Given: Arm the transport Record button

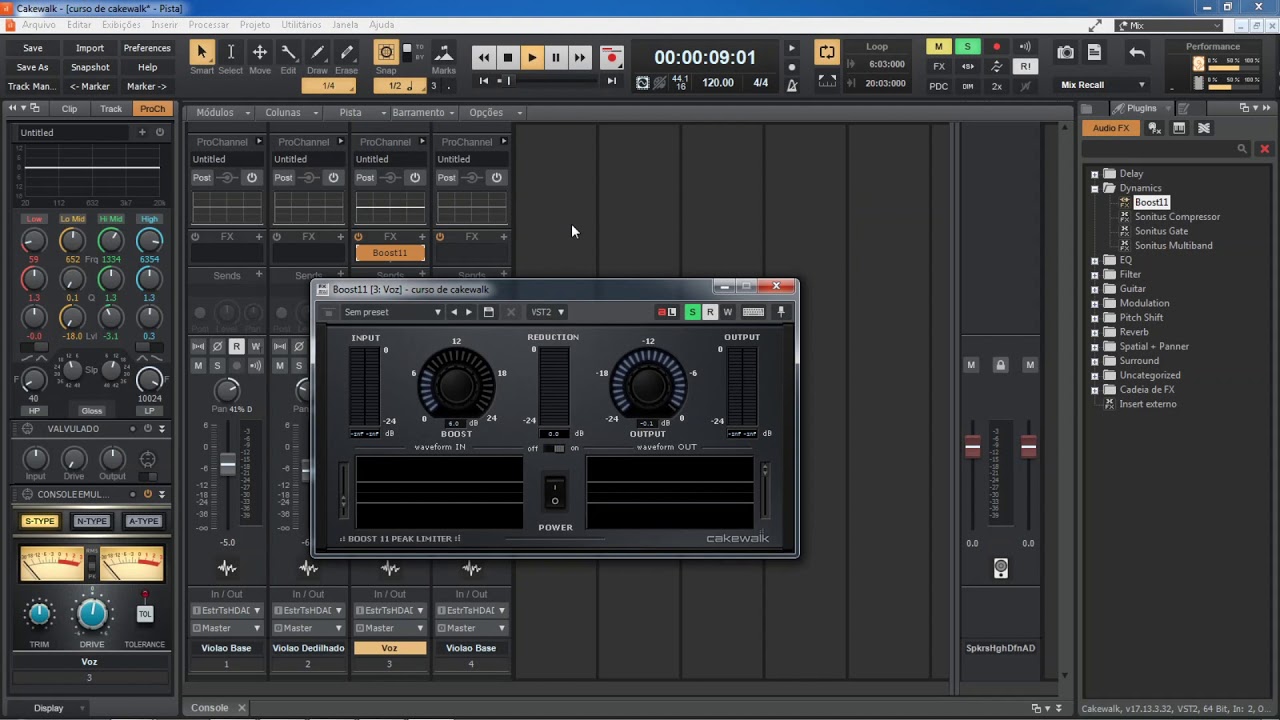Looking at the screenshot, I should [612, 58].
